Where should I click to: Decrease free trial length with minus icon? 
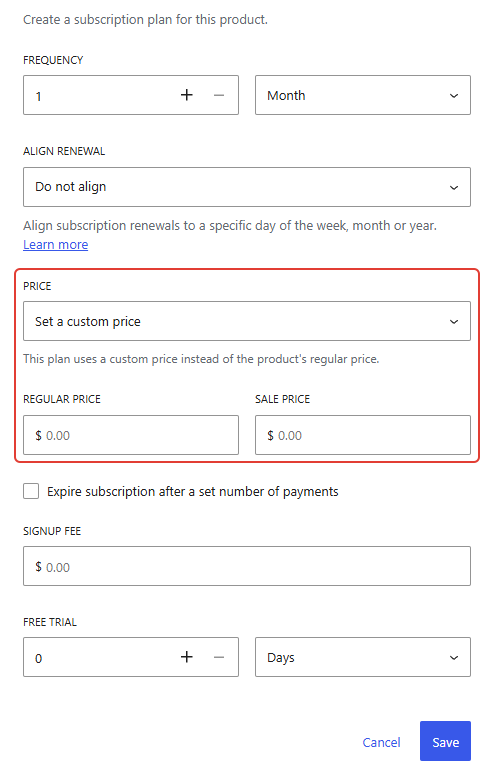[x=219, y=657]
